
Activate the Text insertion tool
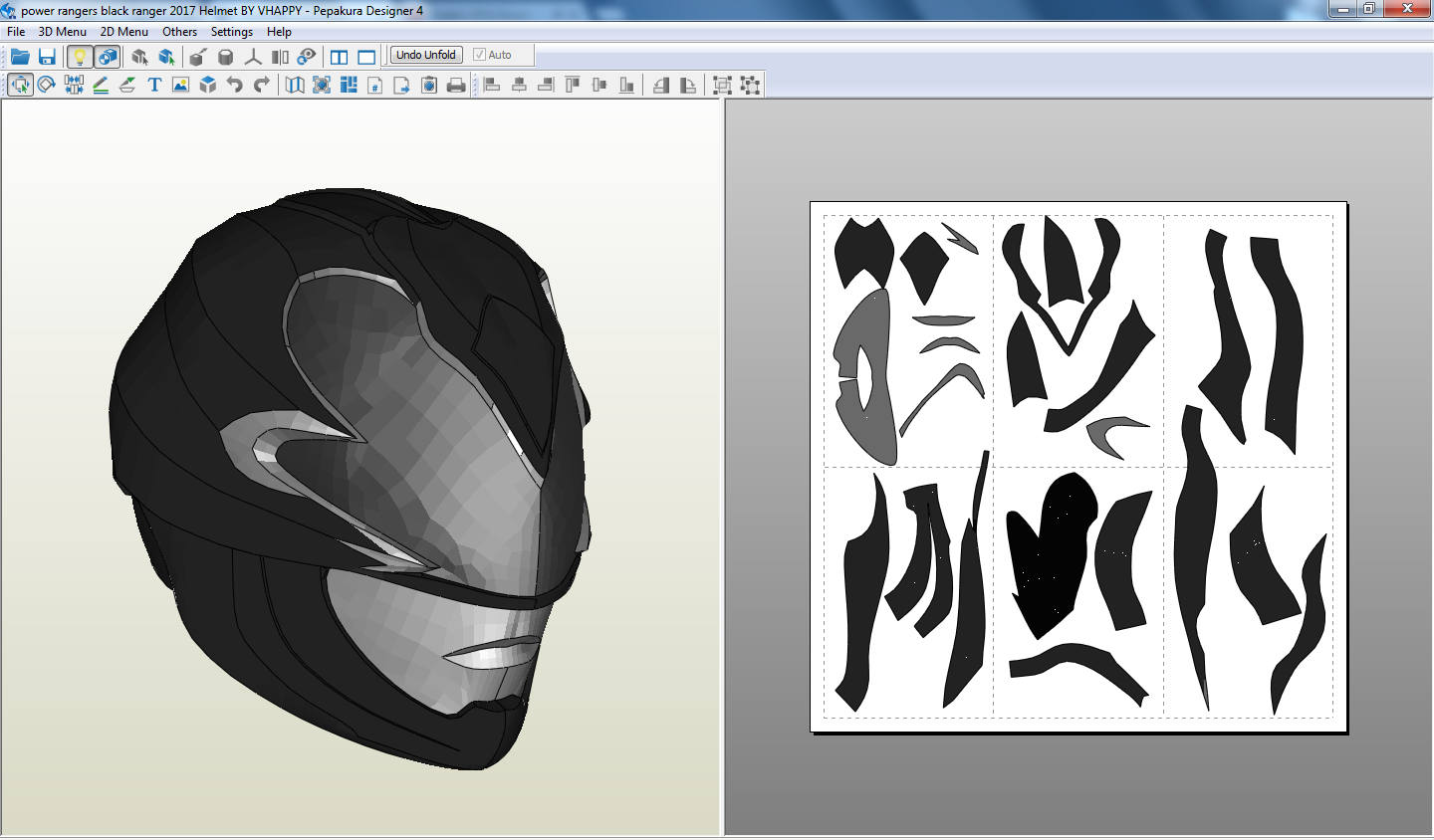coord(153,85)
